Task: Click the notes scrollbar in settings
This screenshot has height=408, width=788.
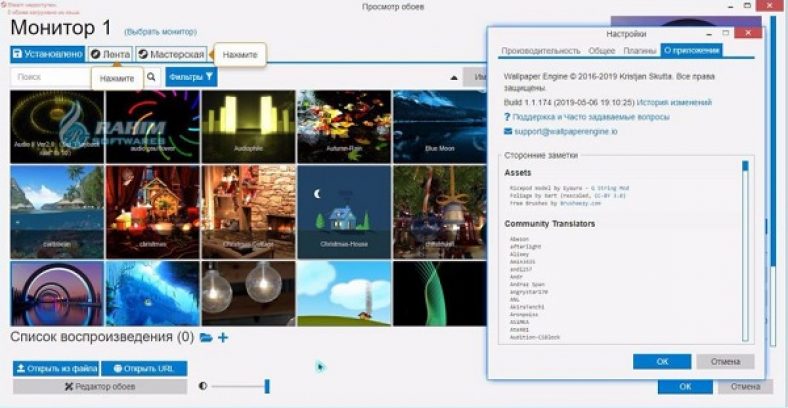Action: point(745,251)
